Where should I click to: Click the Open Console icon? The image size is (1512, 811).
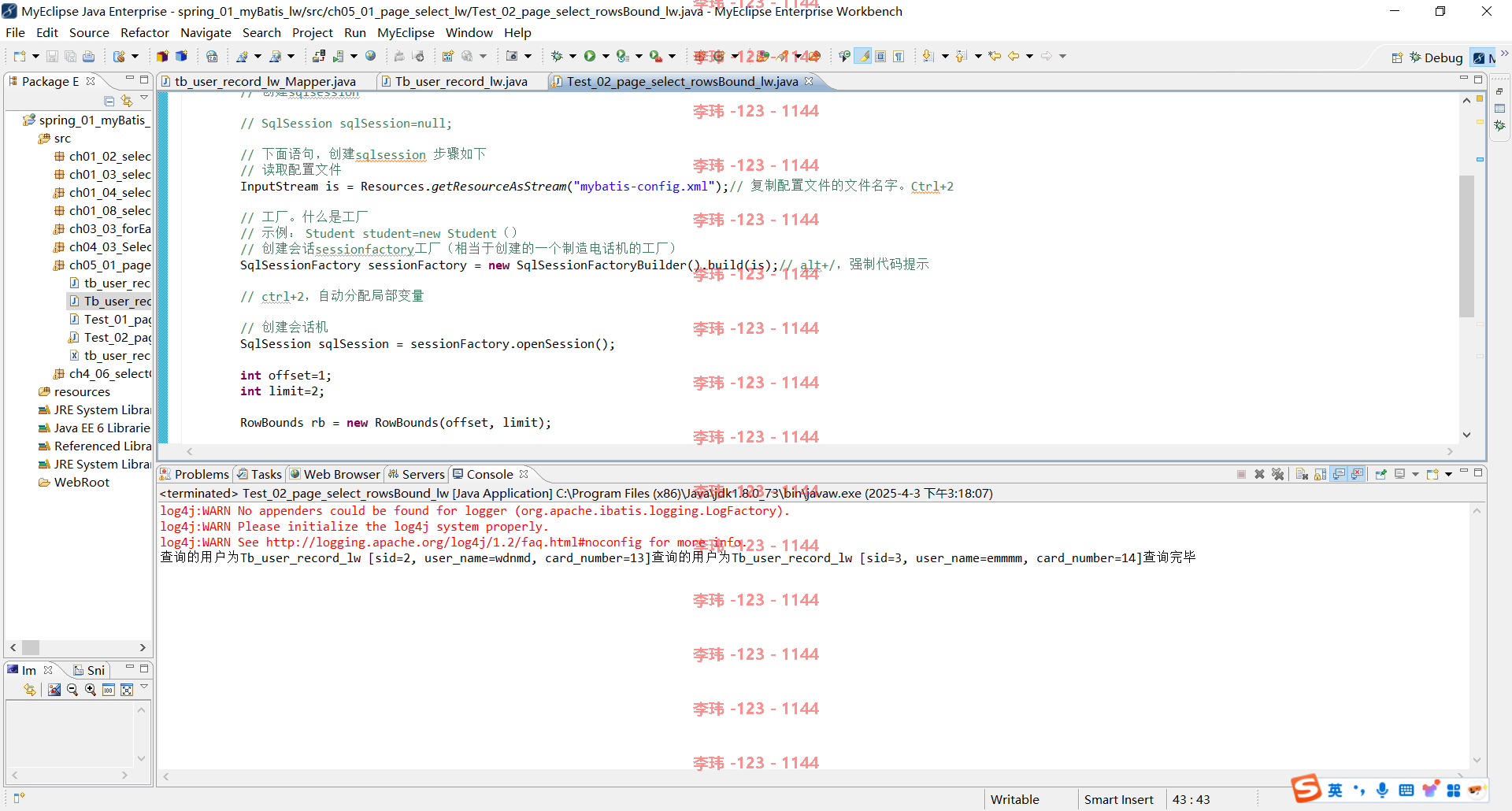(x=1432, y=474)
